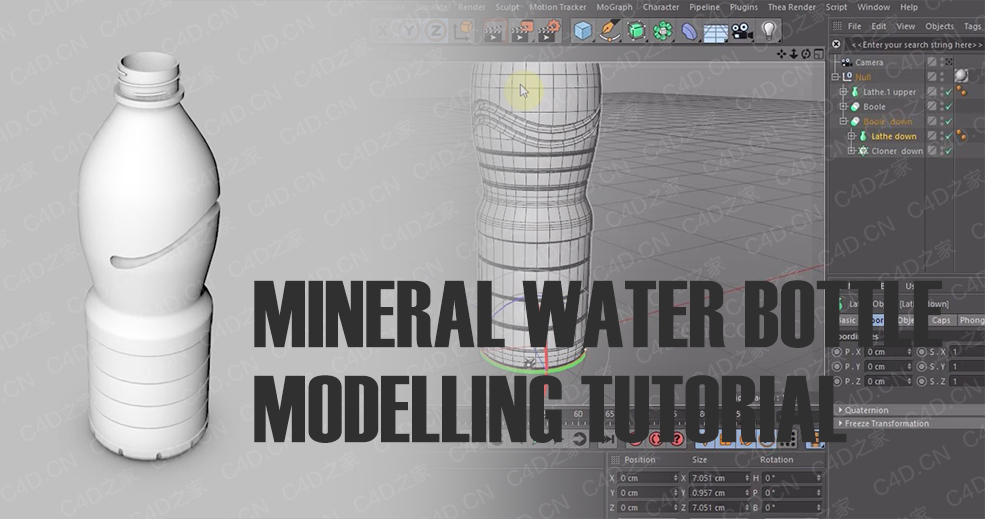Viewport: 985px width, 519px height.
Task: Toggle the viewport maximize view icon
Action: (x=818, y=54)
